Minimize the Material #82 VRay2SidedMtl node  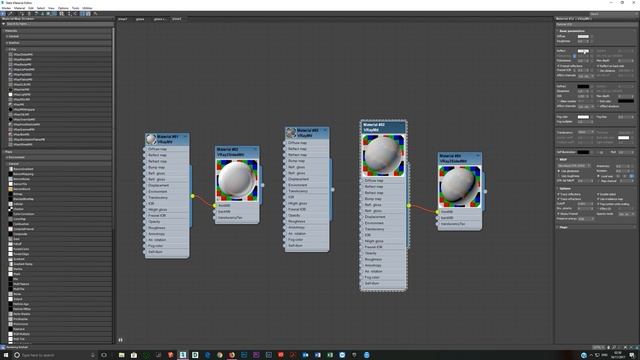[256, 149]
